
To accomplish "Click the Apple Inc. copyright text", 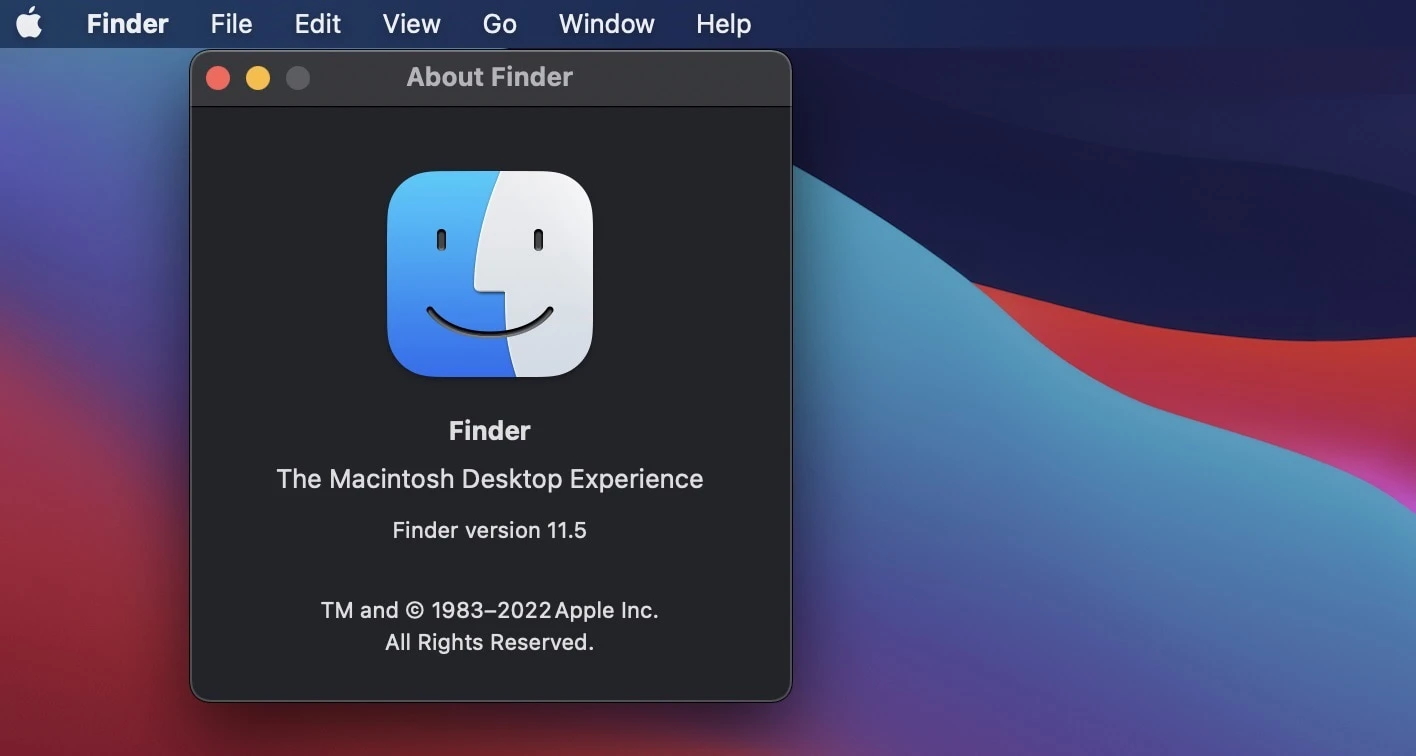I will [x=489, y=609].
